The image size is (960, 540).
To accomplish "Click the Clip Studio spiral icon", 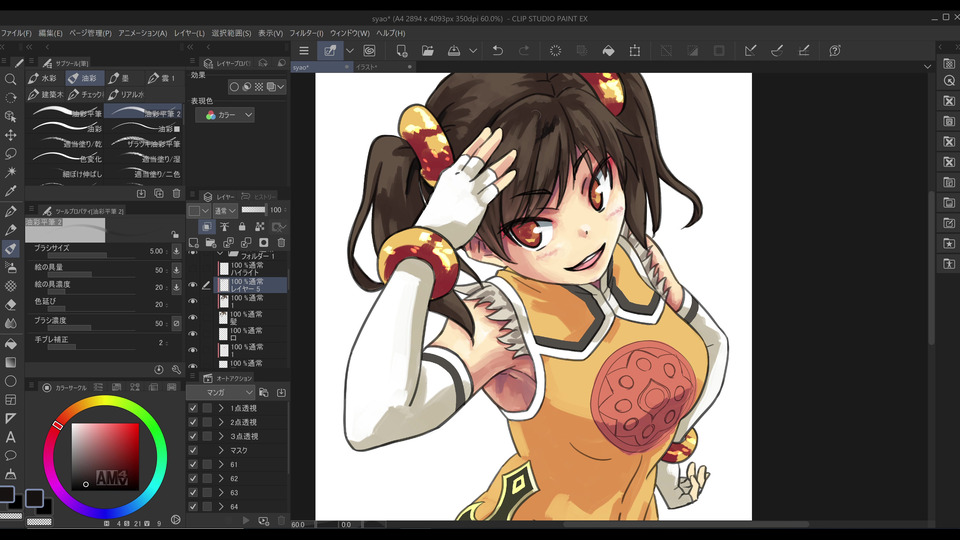I will click(369, 51).
